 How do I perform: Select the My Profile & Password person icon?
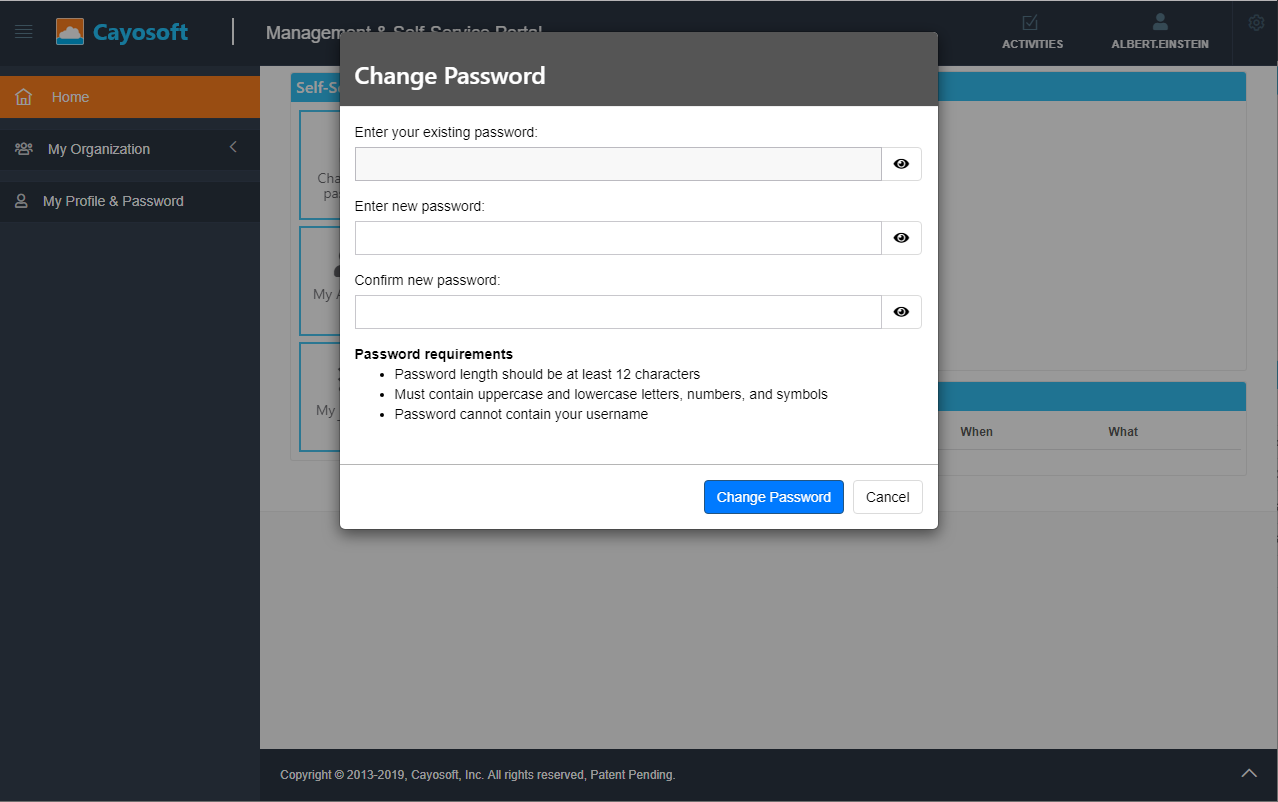[x=21, y=200]
